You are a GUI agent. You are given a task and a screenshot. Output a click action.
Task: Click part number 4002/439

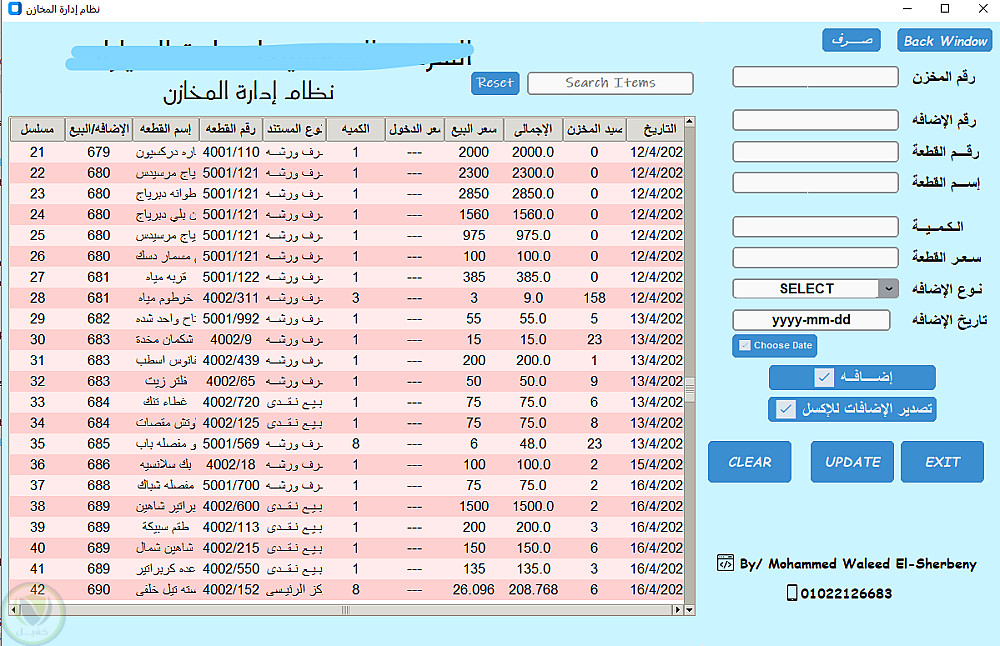(x=231, y=360)
